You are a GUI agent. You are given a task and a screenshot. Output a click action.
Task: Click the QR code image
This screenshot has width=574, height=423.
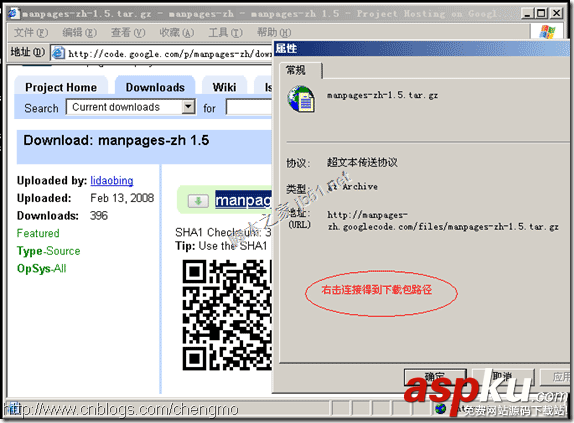[227, 315]
